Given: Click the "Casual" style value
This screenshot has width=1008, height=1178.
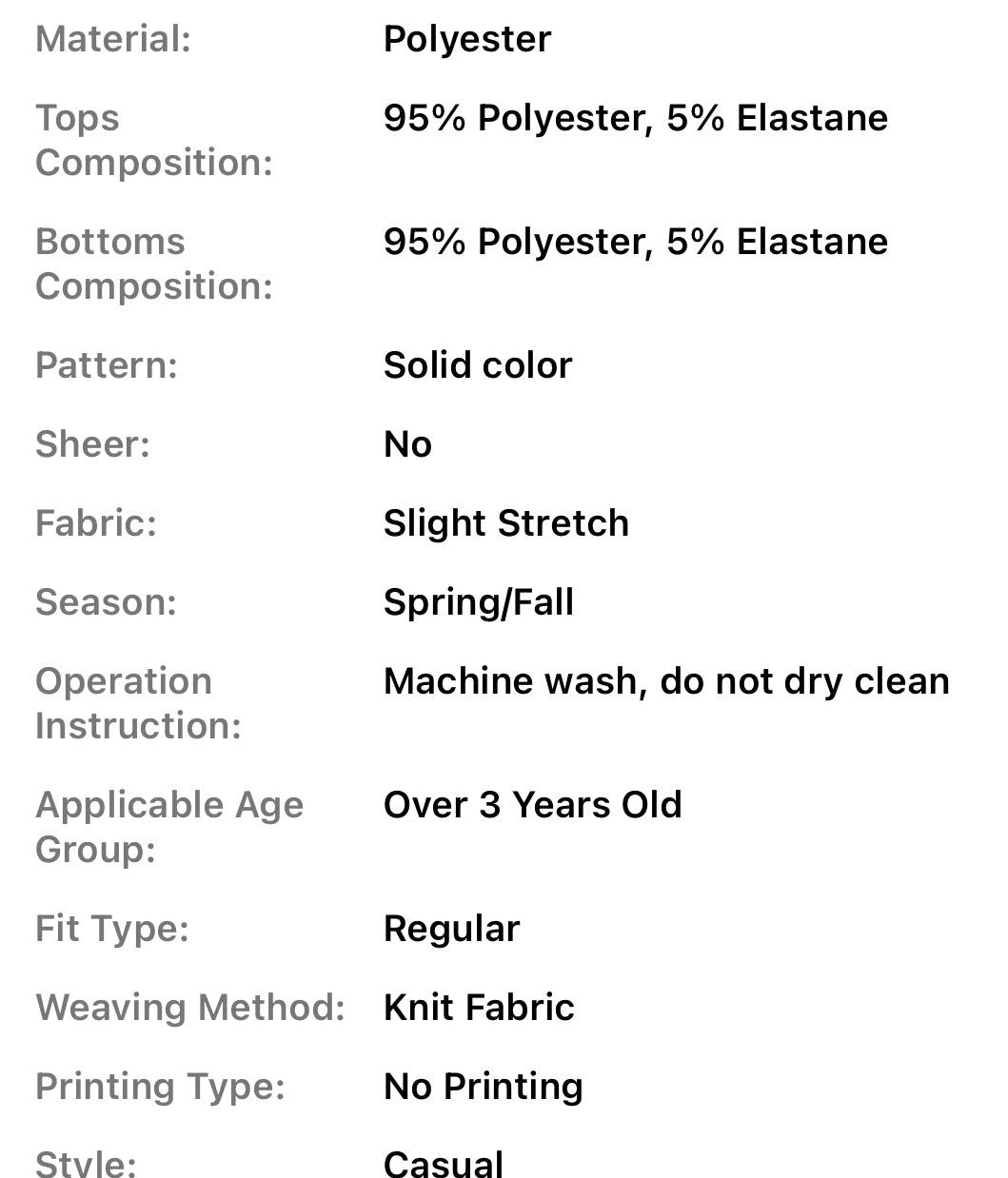Looking at the screenshot, I should coord(444,1164).
